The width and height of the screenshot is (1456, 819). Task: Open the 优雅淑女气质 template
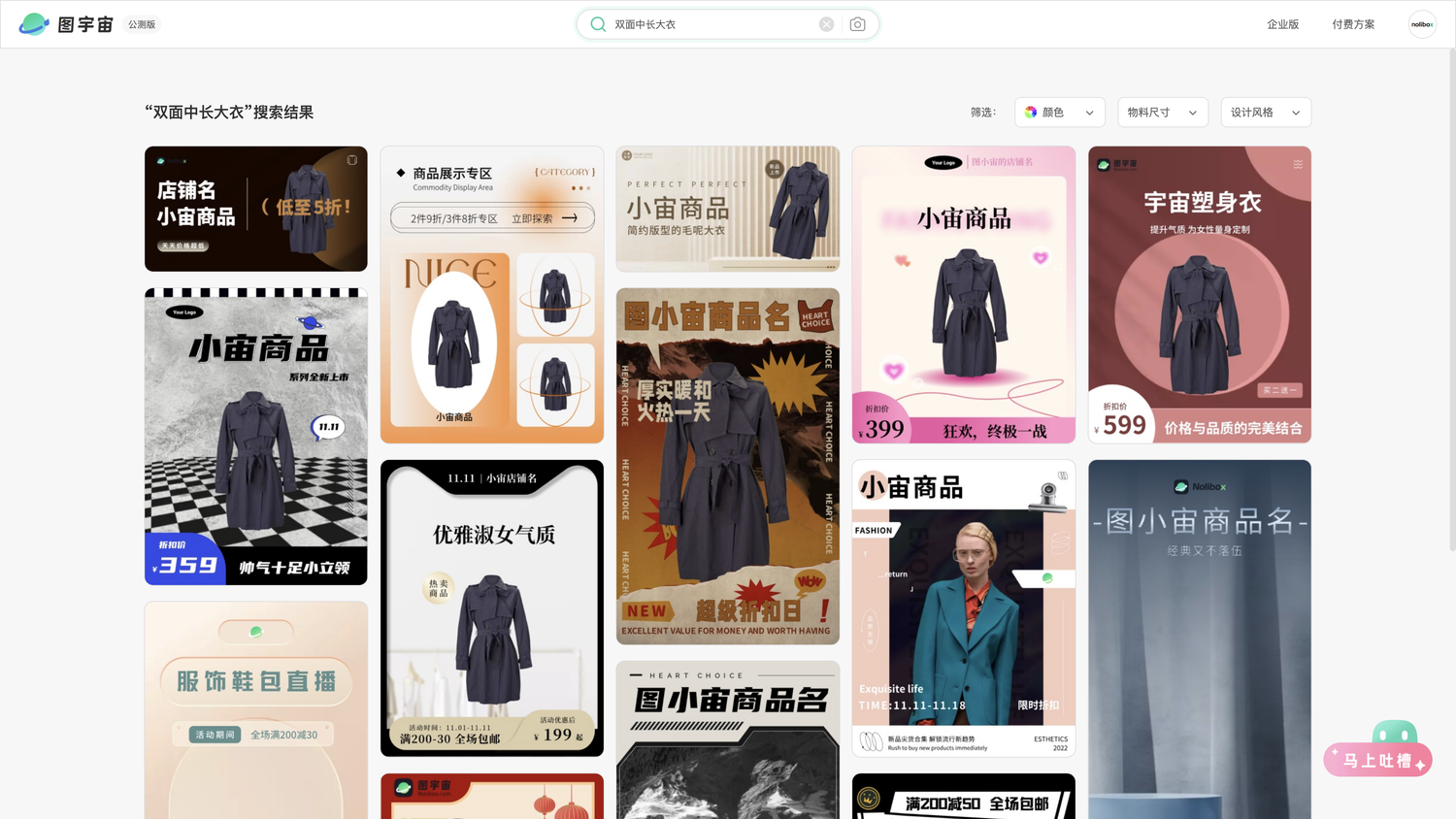click(492, 608)
